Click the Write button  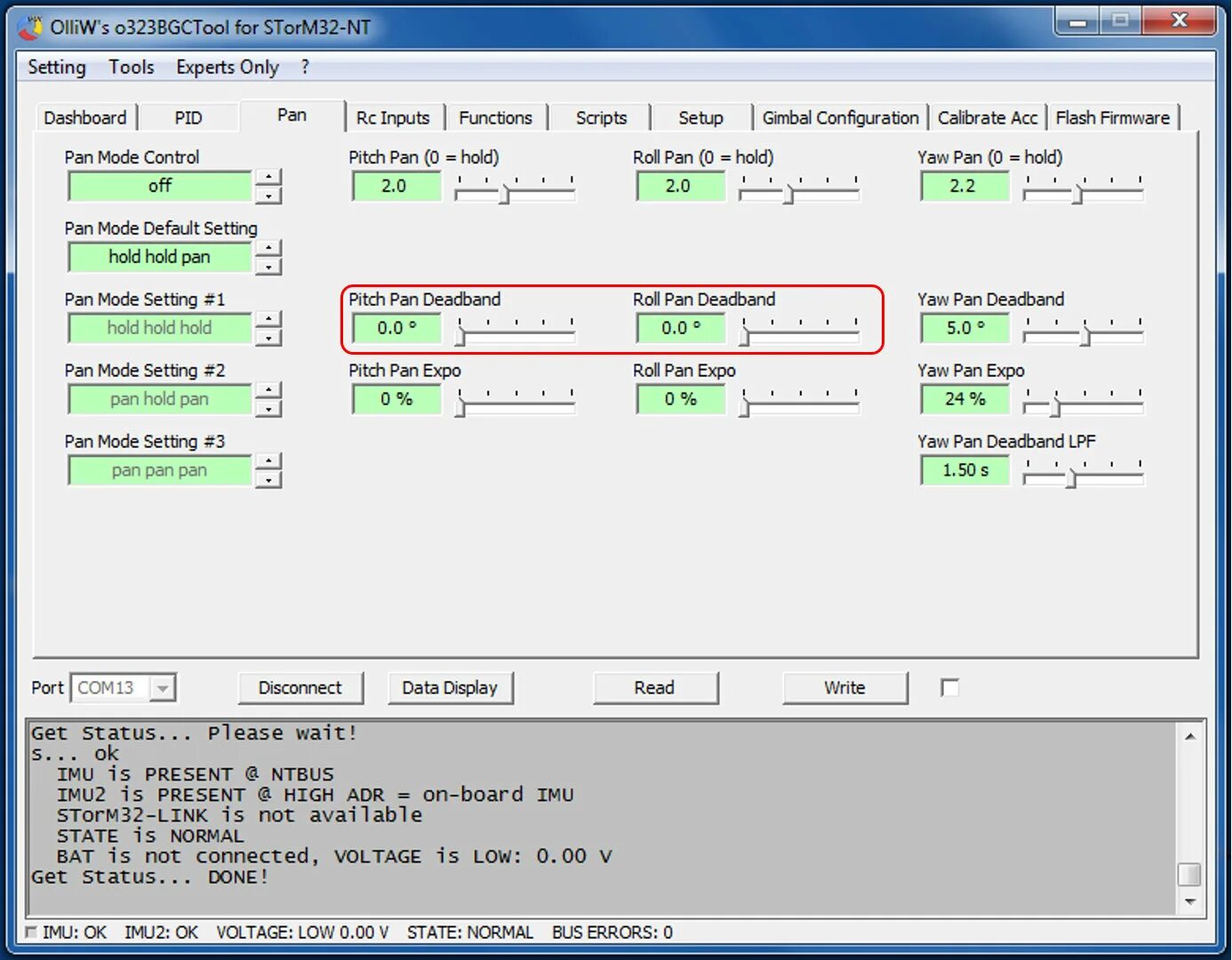[x=844, y=688]
